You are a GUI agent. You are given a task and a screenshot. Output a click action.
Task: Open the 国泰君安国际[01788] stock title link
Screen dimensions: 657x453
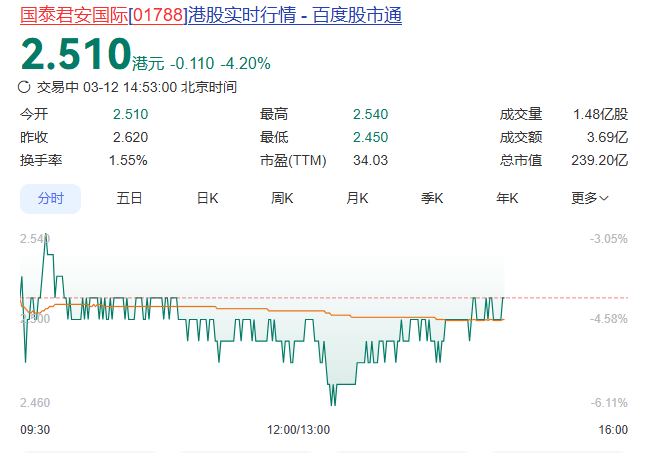point(211,16)
